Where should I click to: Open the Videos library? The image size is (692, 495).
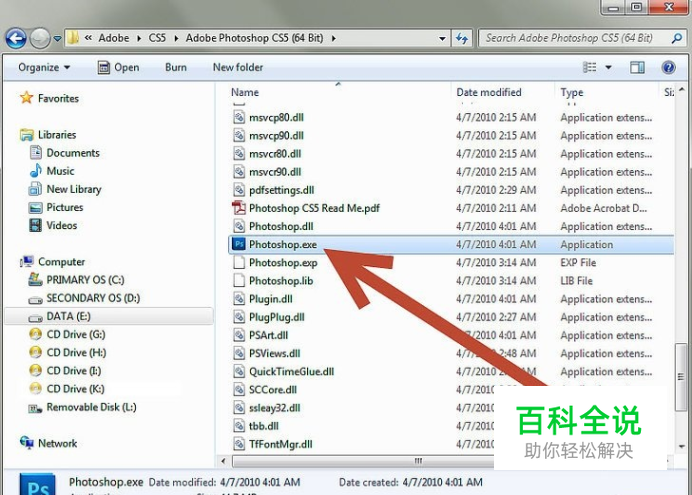[x=53, y=225]
